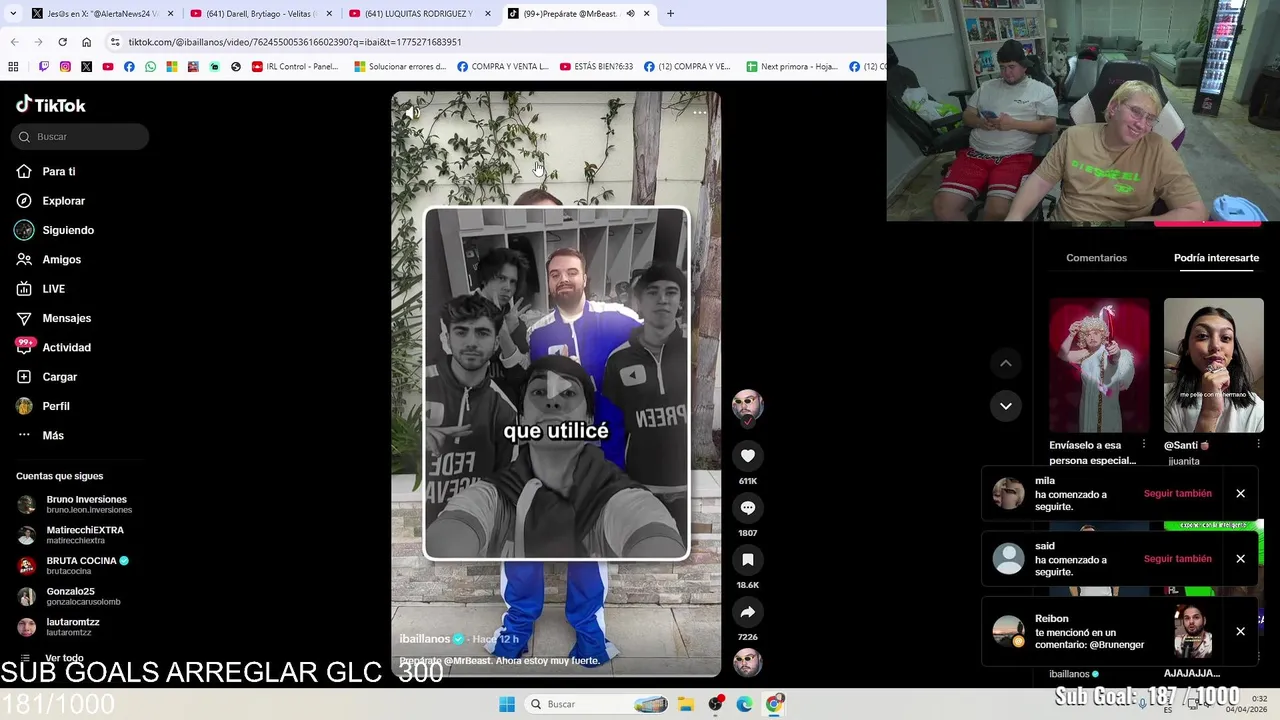Switch to Jes@s en X browser tab

(x=102, y=14)
